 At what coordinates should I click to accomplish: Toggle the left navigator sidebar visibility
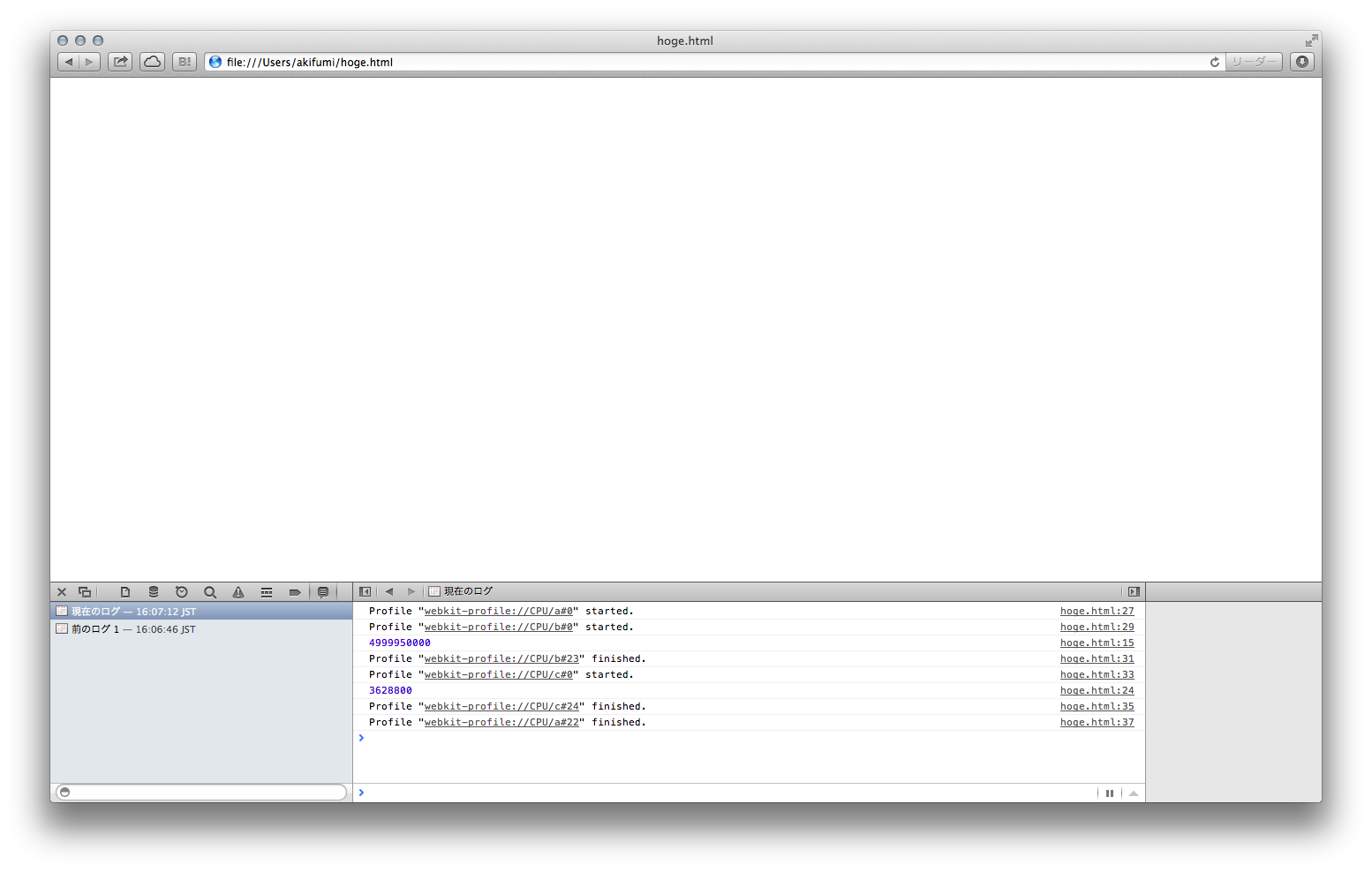[365, 591]
